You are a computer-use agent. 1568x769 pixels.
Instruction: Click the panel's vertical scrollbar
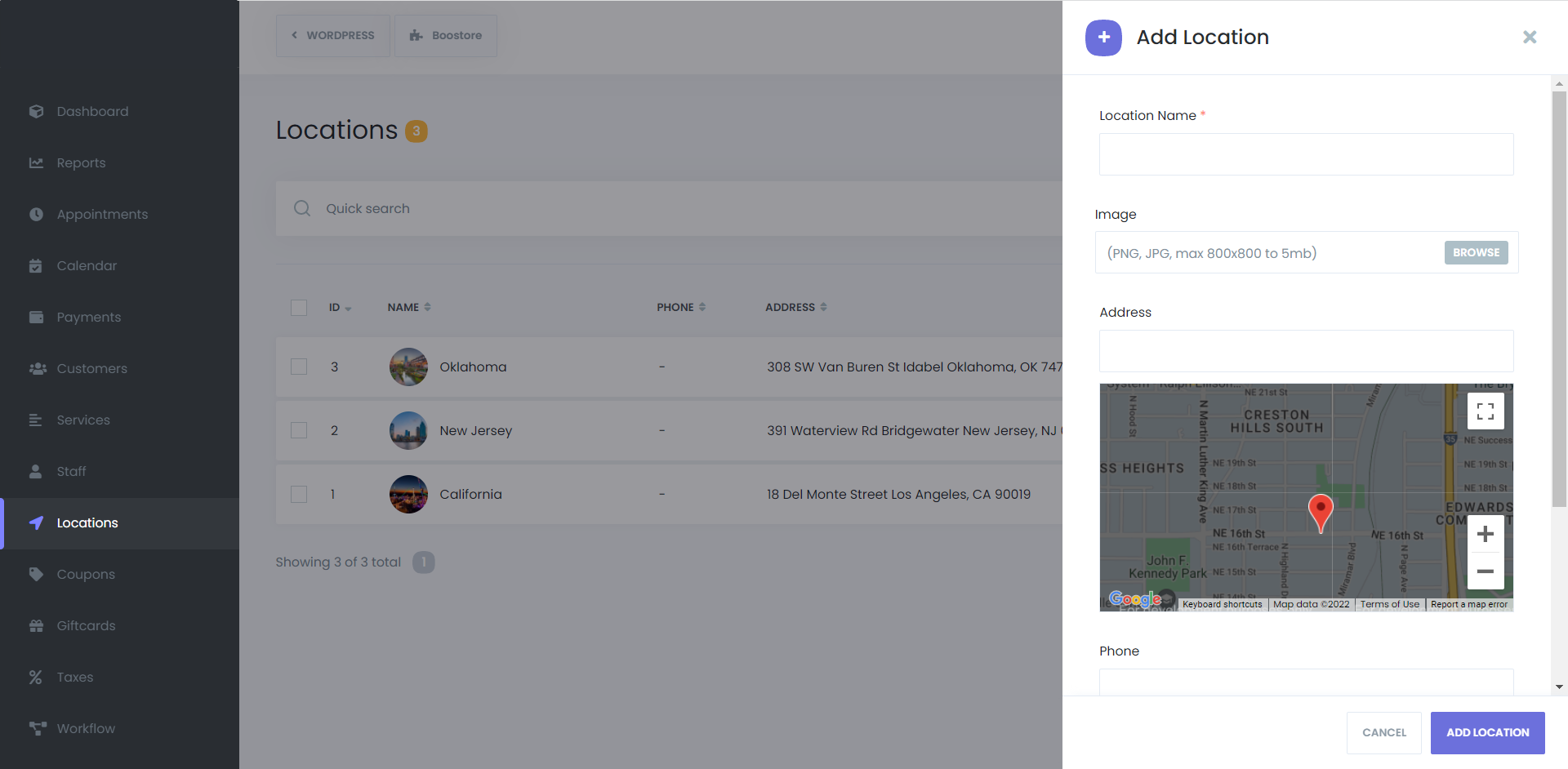[1559, 327]
